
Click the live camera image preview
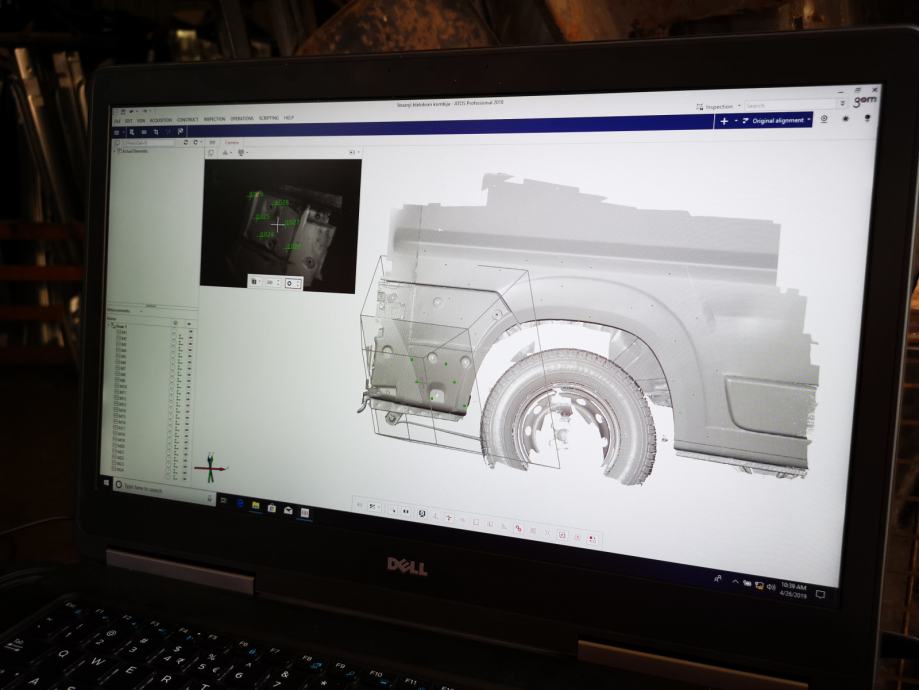pyautogui.click(x=281, y=226)
